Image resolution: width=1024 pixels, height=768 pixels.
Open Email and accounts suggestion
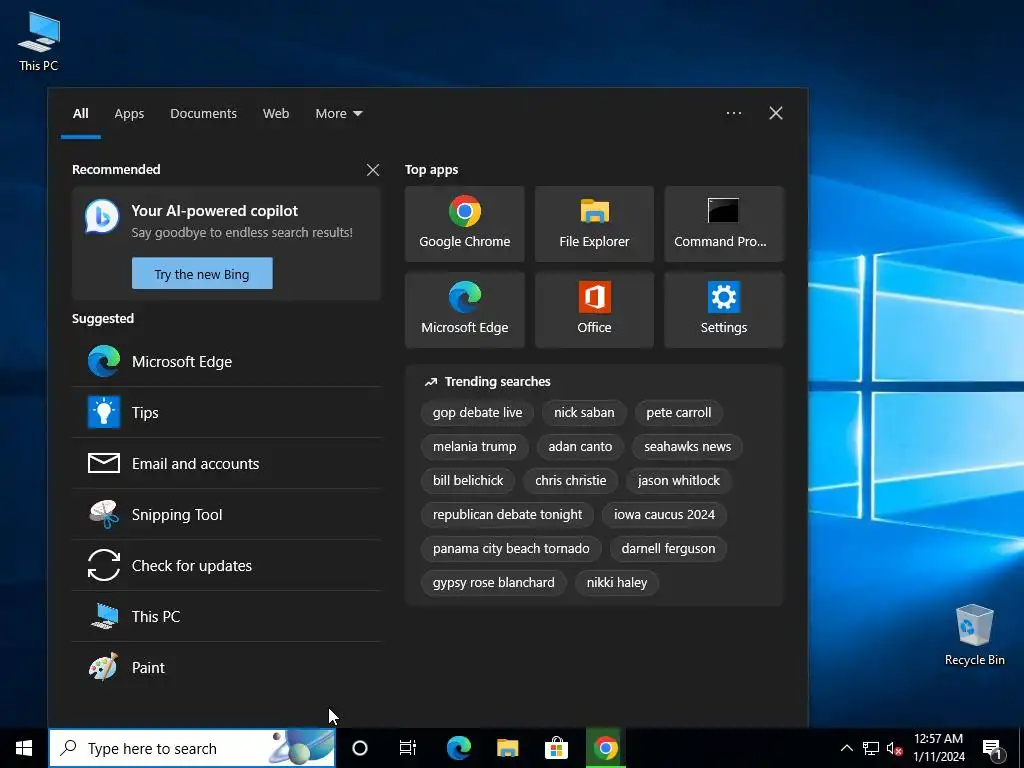[227, 464]
